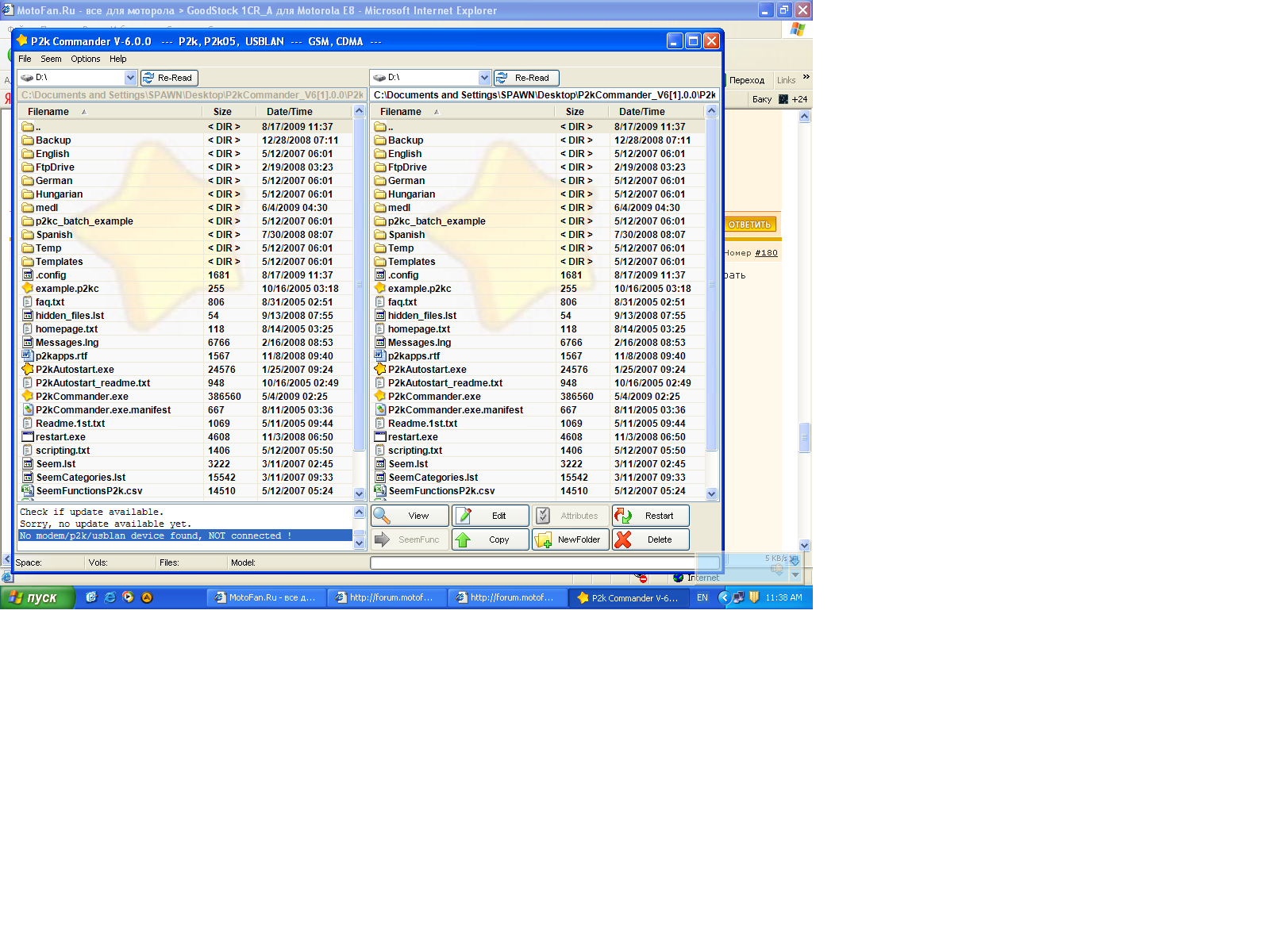Click Re-Read button in right panel
The image size is (1270, 952).
click(x=526, y=78)
